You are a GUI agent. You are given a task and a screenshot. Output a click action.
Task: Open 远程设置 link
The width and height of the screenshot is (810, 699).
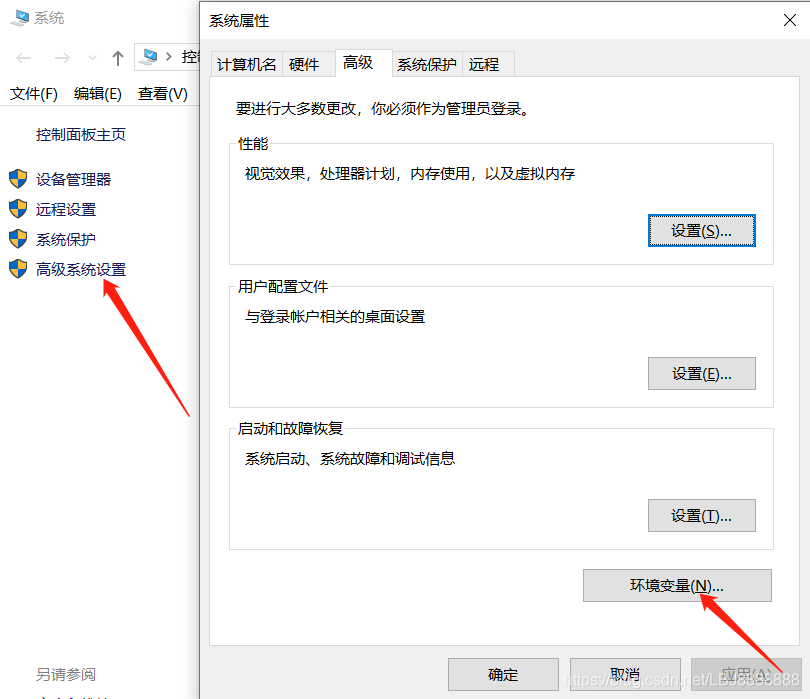point(66,209)
